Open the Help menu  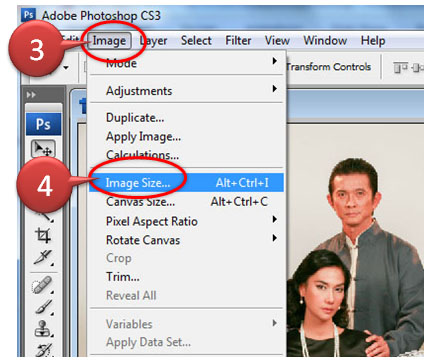coord(373,41)
